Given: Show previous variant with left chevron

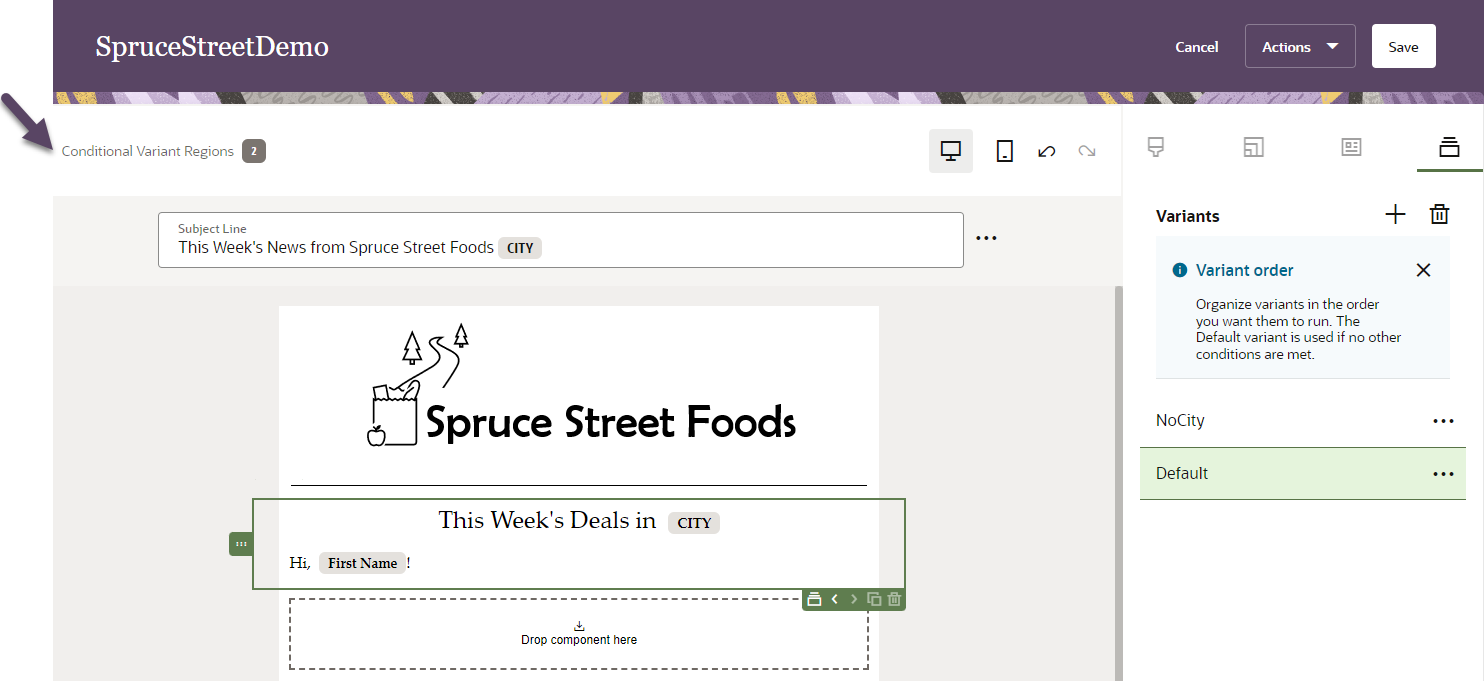Looking at the screenshot, I should tap(834, 600).
